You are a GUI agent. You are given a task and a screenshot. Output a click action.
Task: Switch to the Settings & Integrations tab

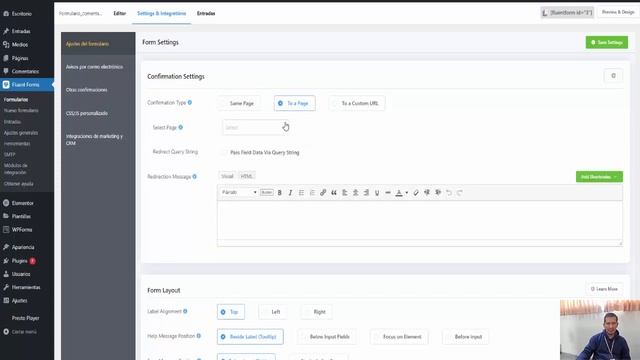(162, 13)
